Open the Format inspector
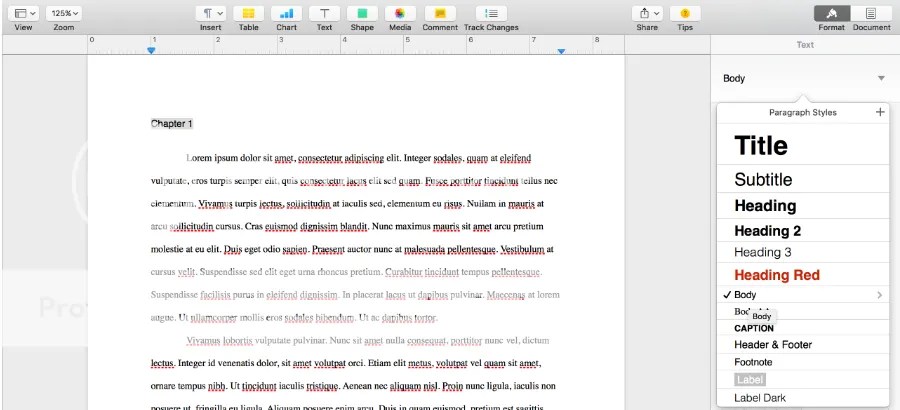Image resolution: width=900 pixels, height=410 pixels. (x=832, y=13)
